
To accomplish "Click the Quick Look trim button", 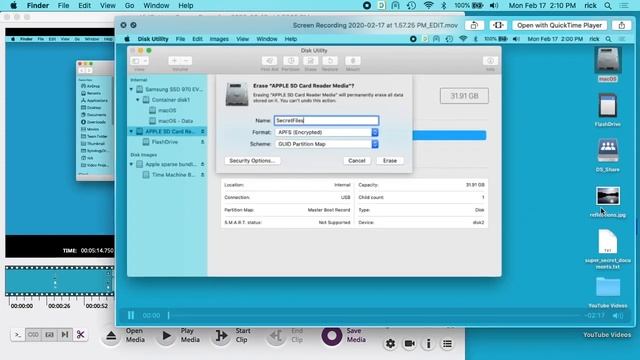I will click(x=498, y=25).
